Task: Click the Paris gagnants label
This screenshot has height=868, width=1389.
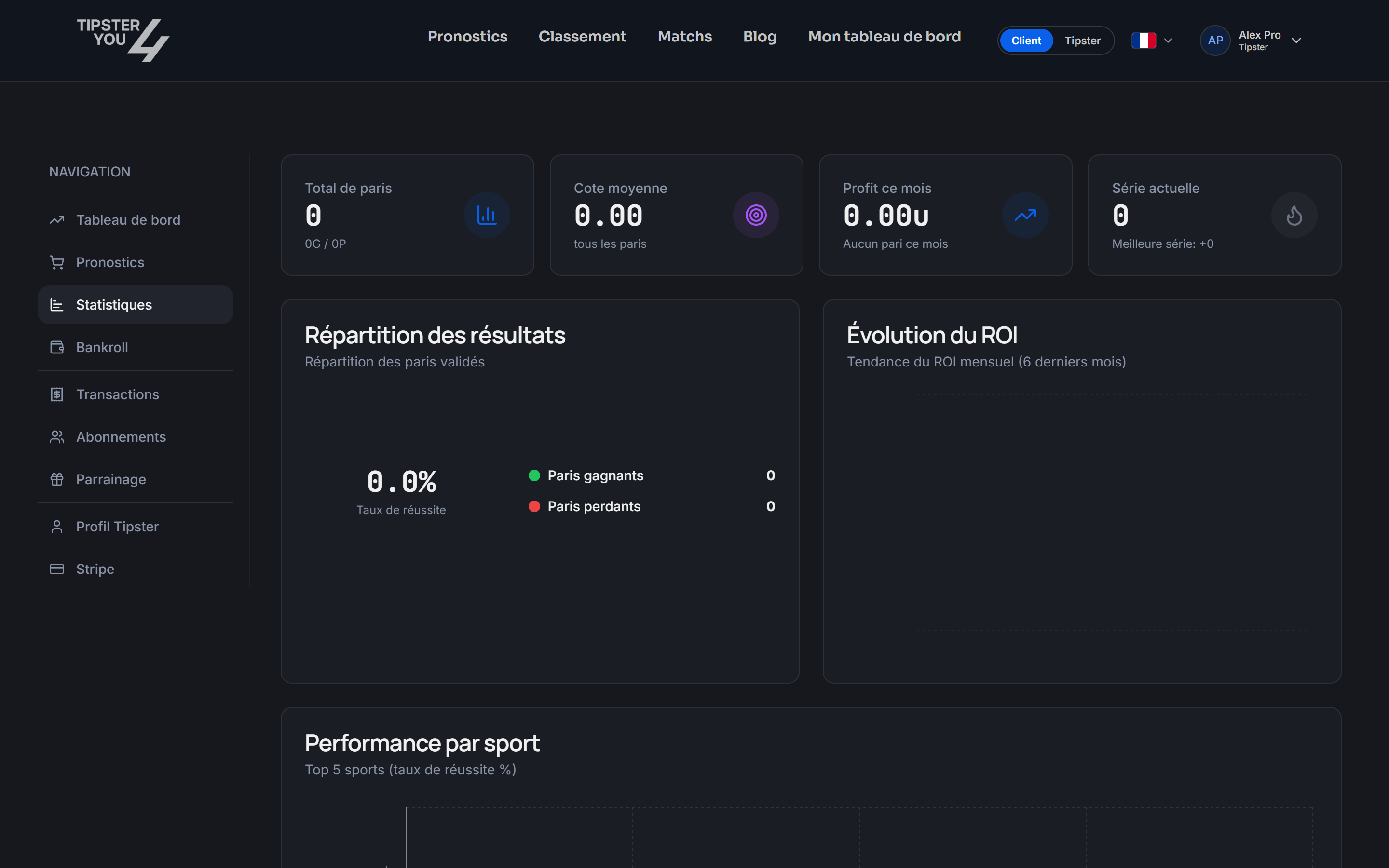Action: (595, 476)
